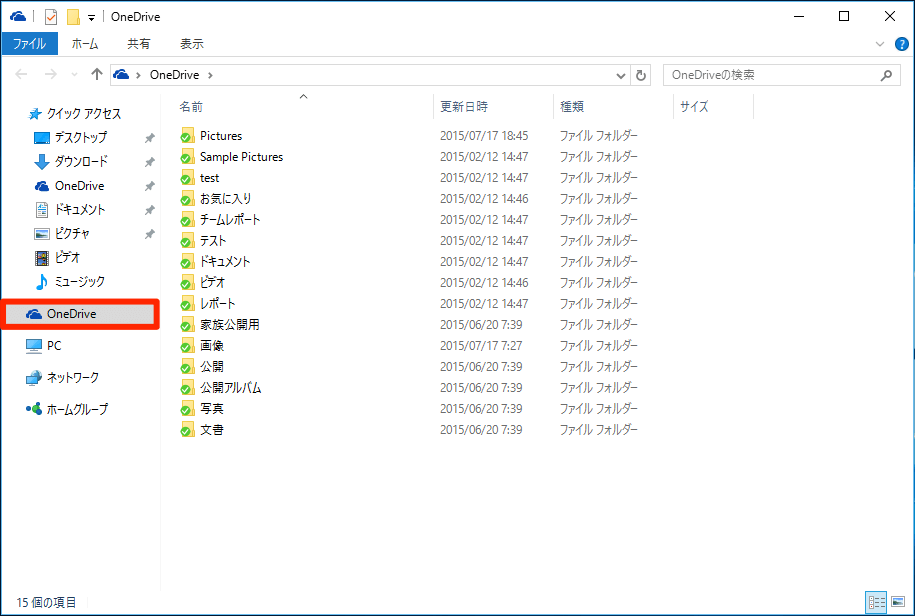Go forward with the right arrow button
Screen dimensions: 915x616
pos(51,74)
